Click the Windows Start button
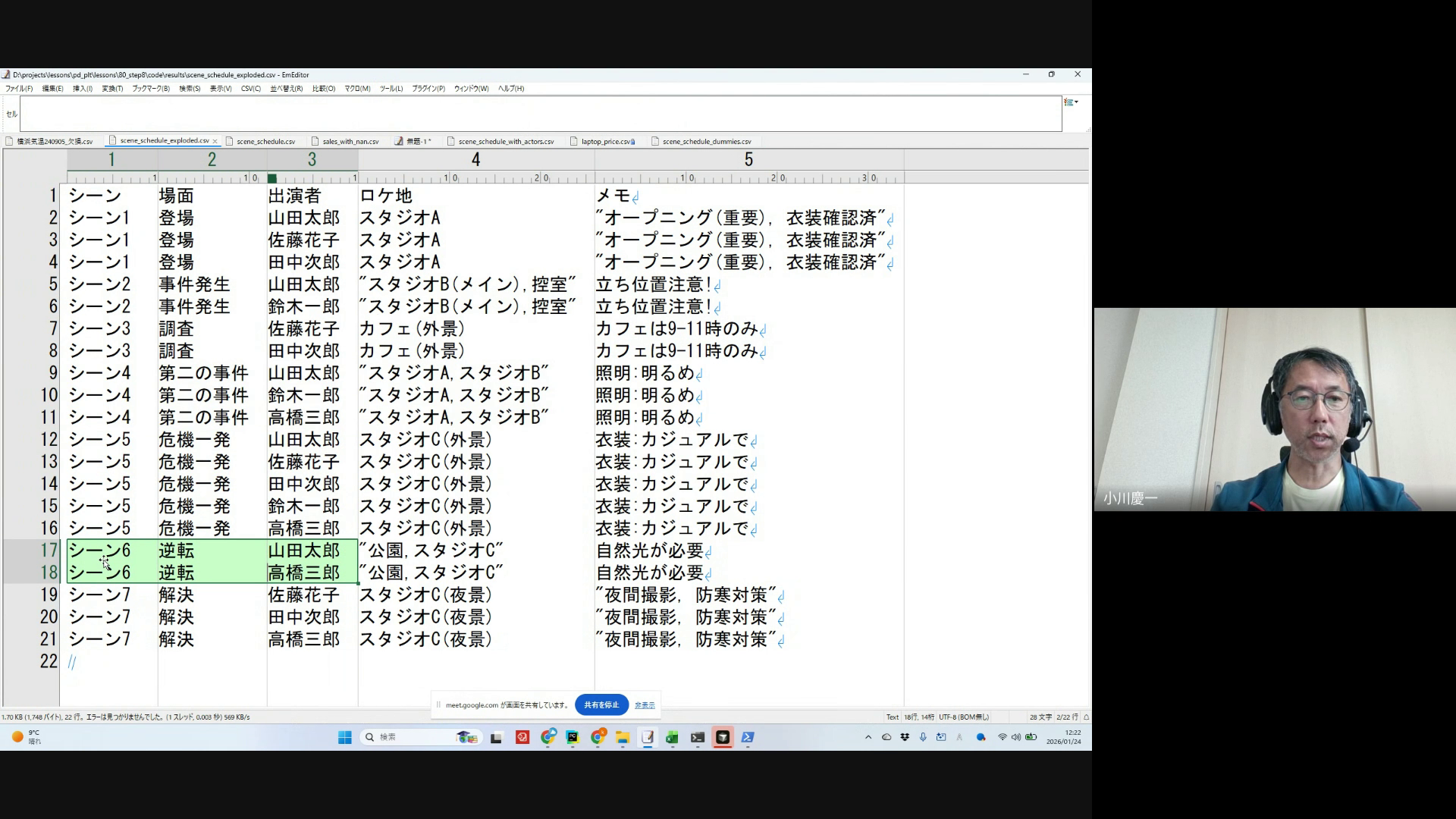Image resolution: width=1456 pixels, height=819 pixels. 345,737
